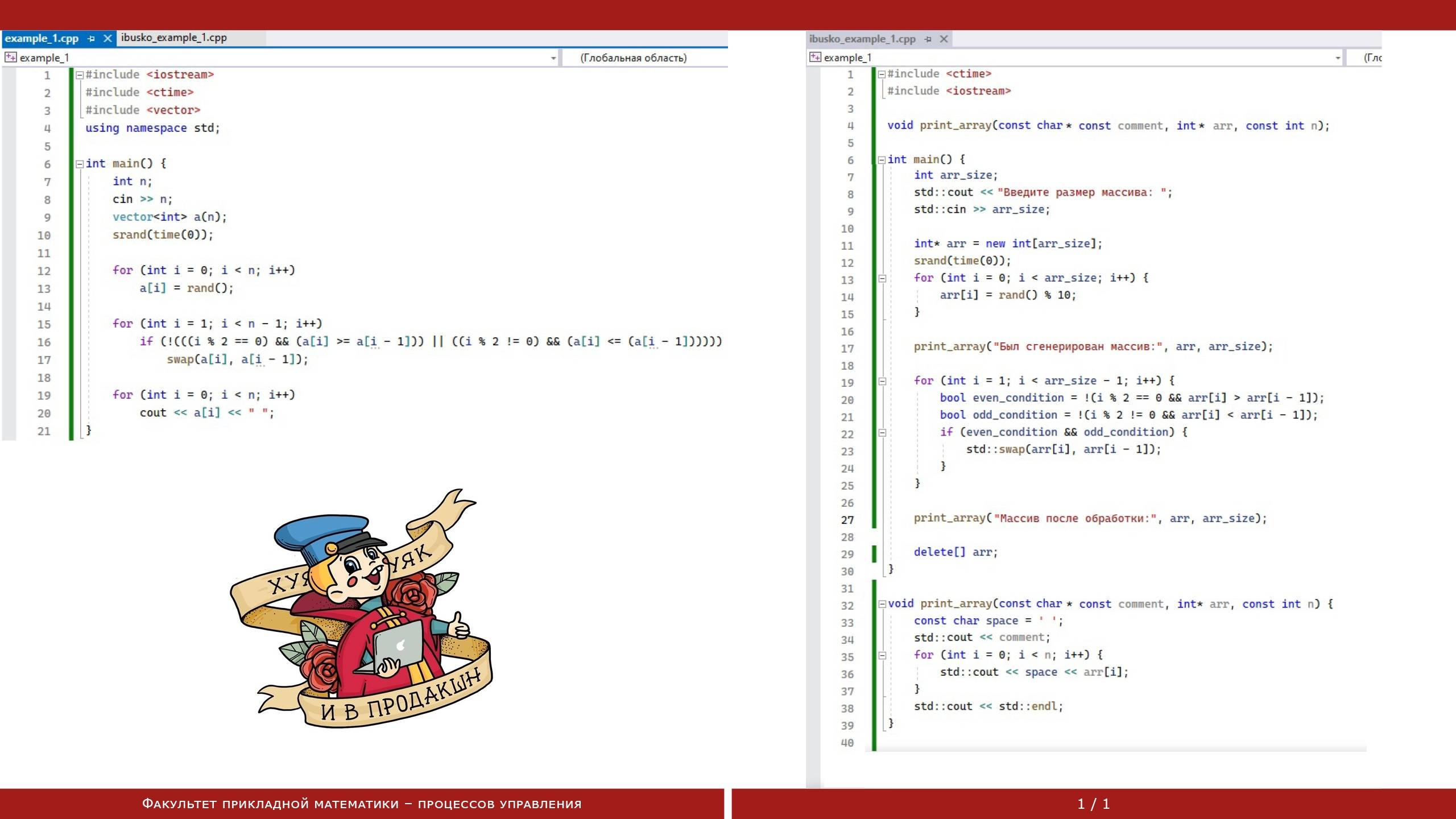Collapse the for loop on right line 35
The width and height of the screenshot is (1456, 819).
tap(882, 655)
